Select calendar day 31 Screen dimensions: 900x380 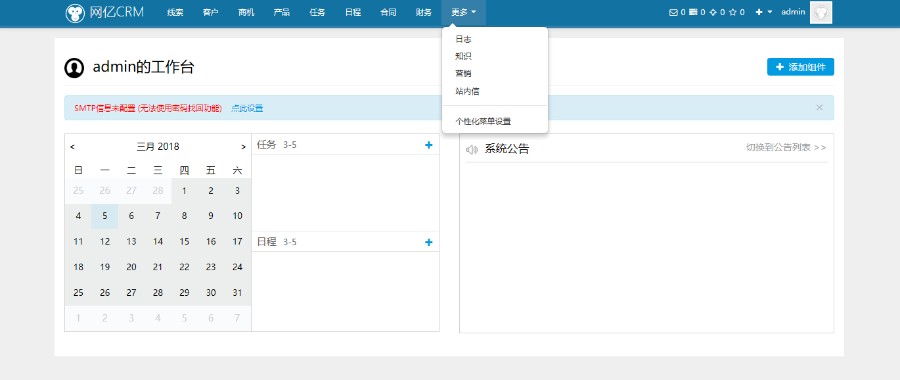point(237,293)
